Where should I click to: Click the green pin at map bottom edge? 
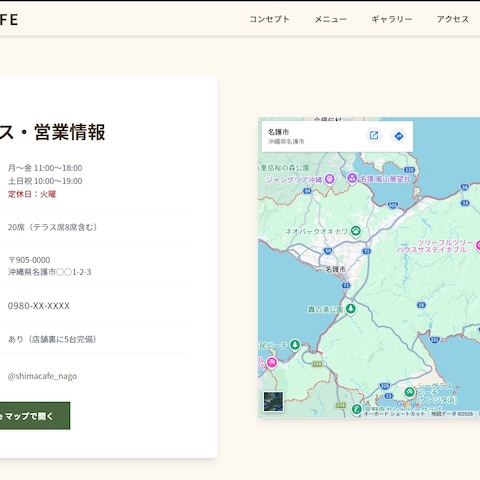coord(357,409)
